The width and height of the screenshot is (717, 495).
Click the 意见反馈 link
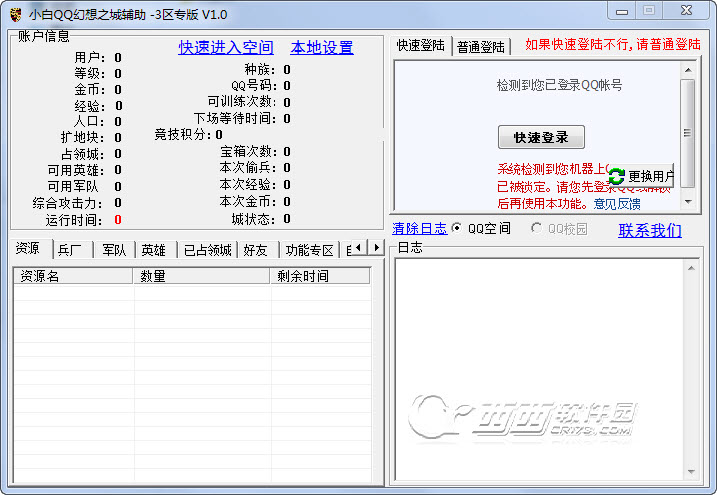[x=617, y=204]
